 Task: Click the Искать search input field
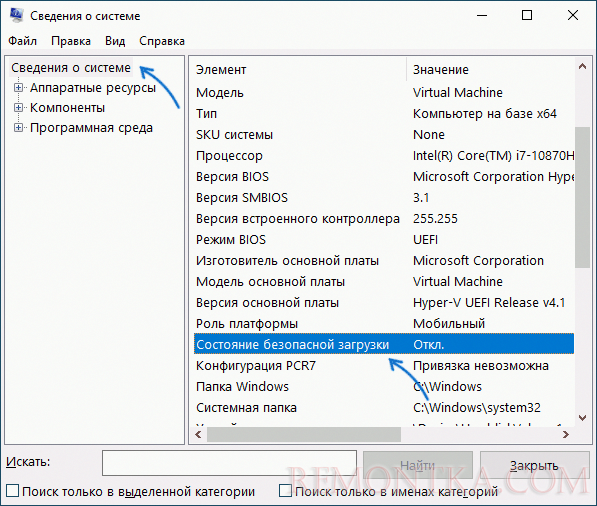click(229, 463)
